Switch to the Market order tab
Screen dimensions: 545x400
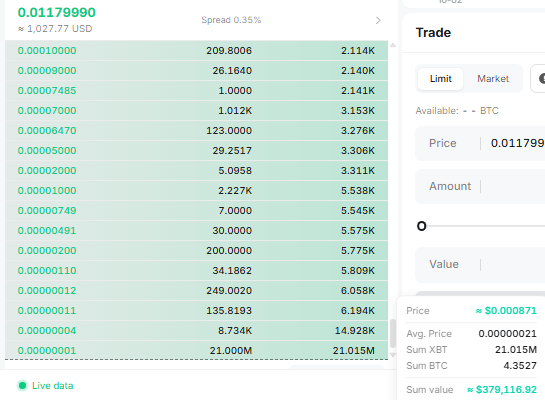pos(493,79)
